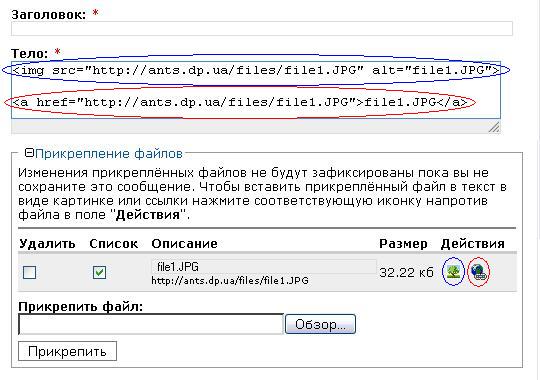This screenshot has width=540, height=380.
Task: Click the insert-as-link globe icon
Action: tap(479, 272)
